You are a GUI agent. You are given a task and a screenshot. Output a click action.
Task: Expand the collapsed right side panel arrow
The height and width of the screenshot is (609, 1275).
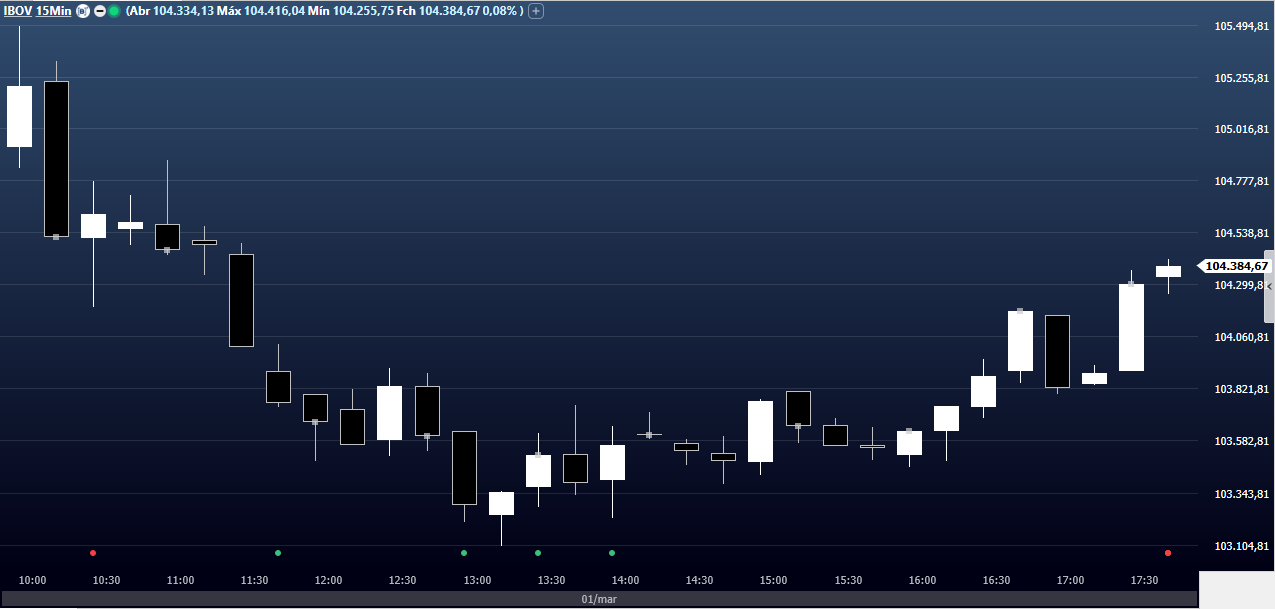click(1269, 286)
